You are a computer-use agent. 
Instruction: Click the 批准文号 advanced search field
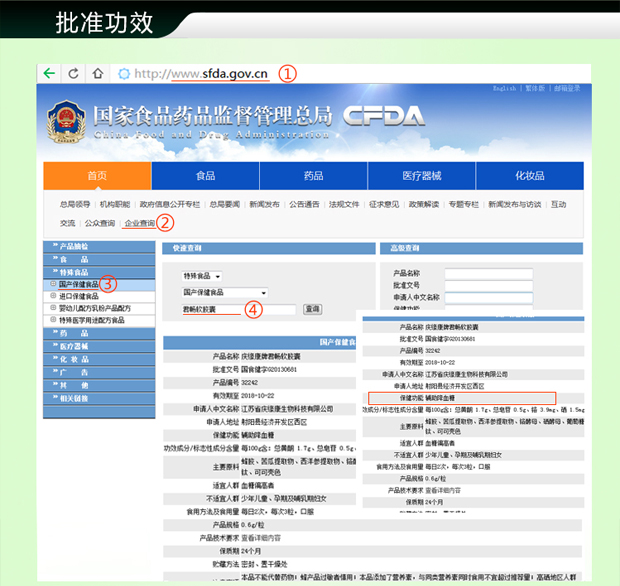point(489,285)
